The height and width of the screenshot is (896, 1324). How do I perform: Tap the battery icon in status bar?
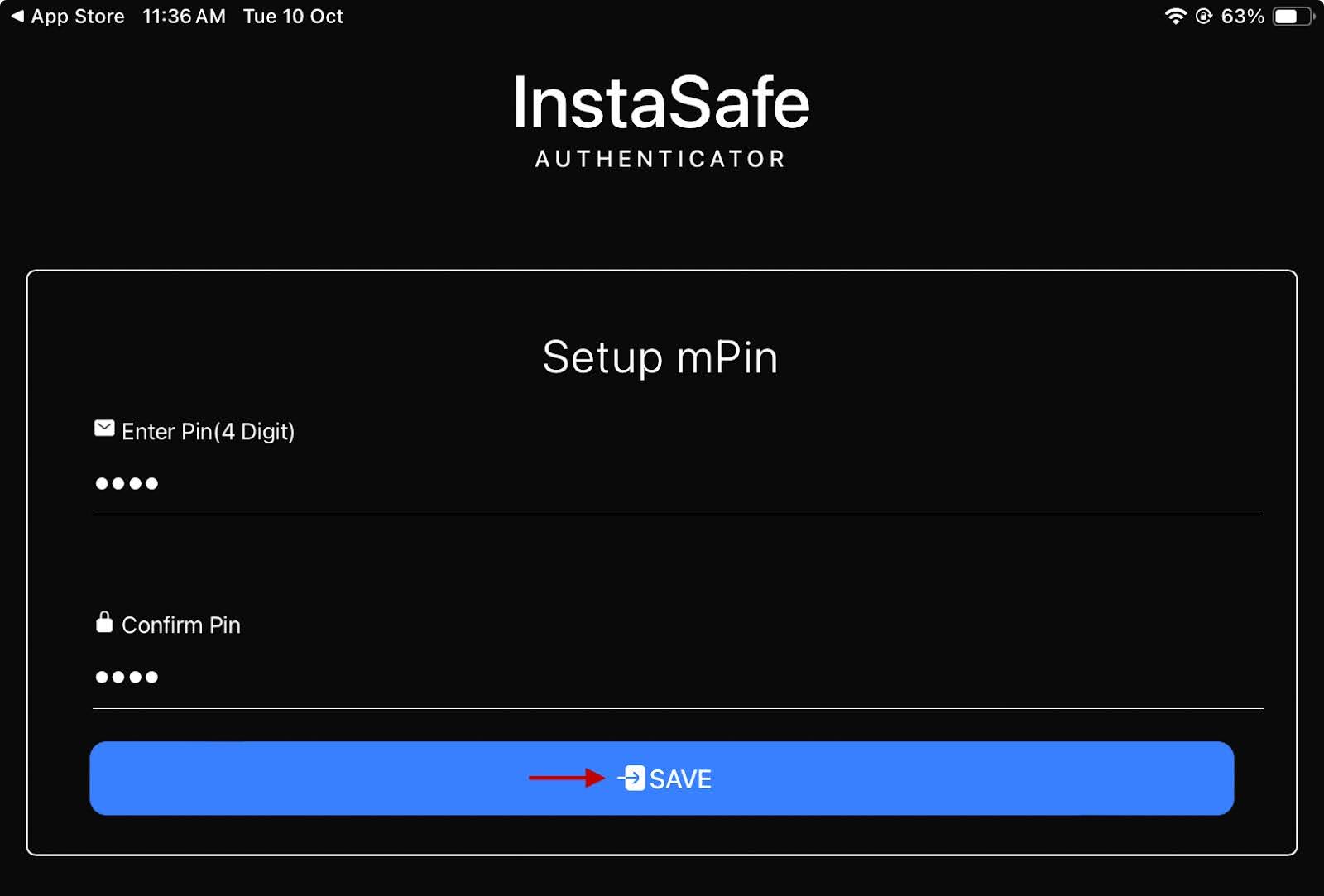pyautogui.click(x=1292, y=17)
